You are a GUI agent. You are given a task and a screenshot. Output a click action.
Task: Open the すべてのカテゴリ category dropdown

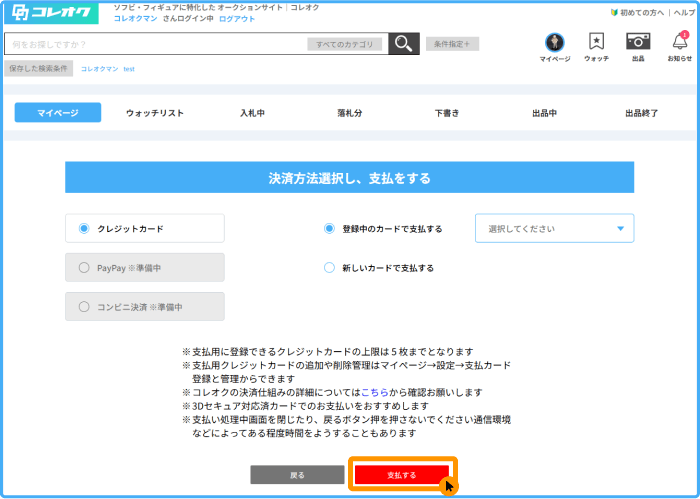tap(345, 44)
